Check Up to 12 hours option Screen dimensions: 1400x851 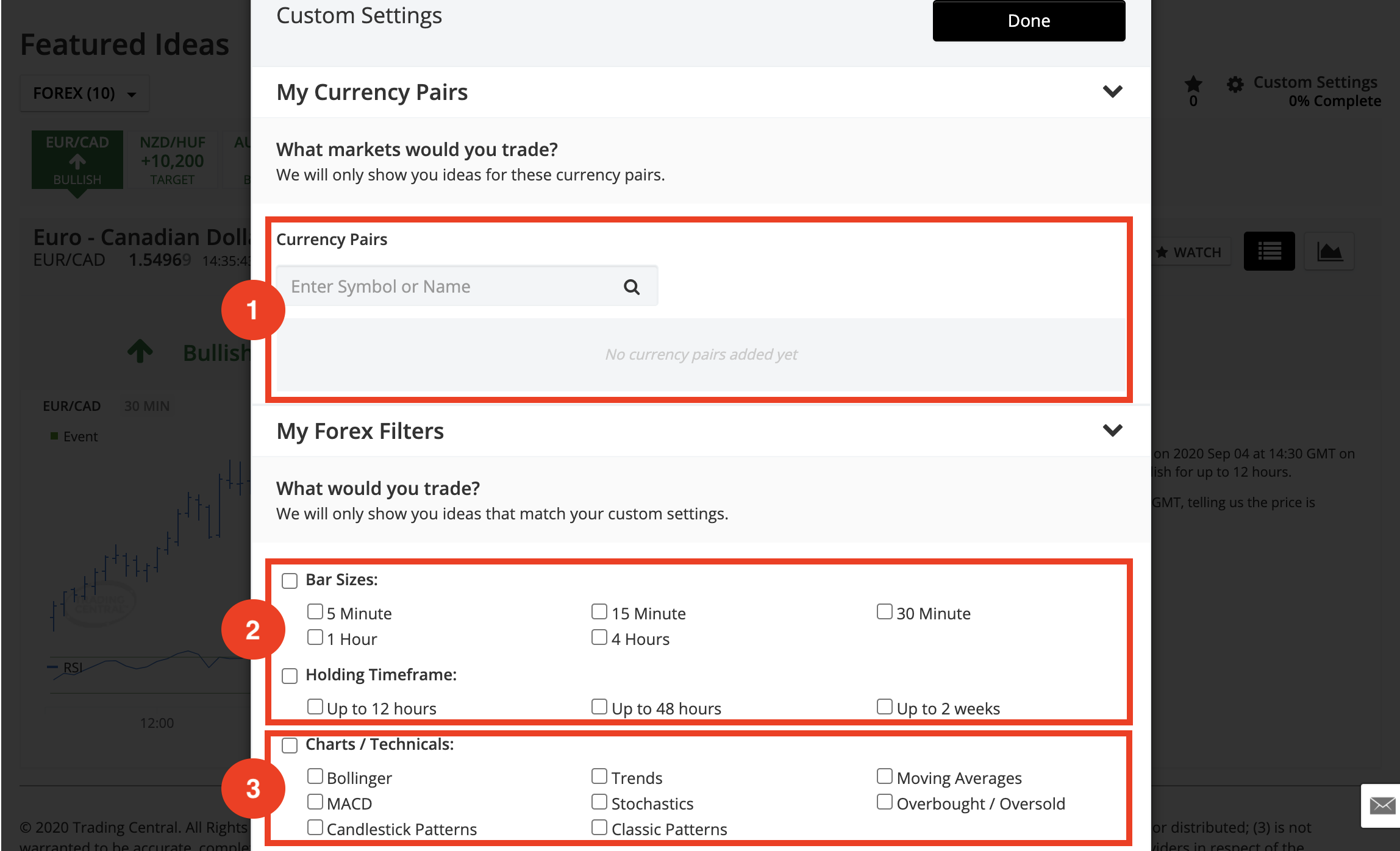[315, 707]
